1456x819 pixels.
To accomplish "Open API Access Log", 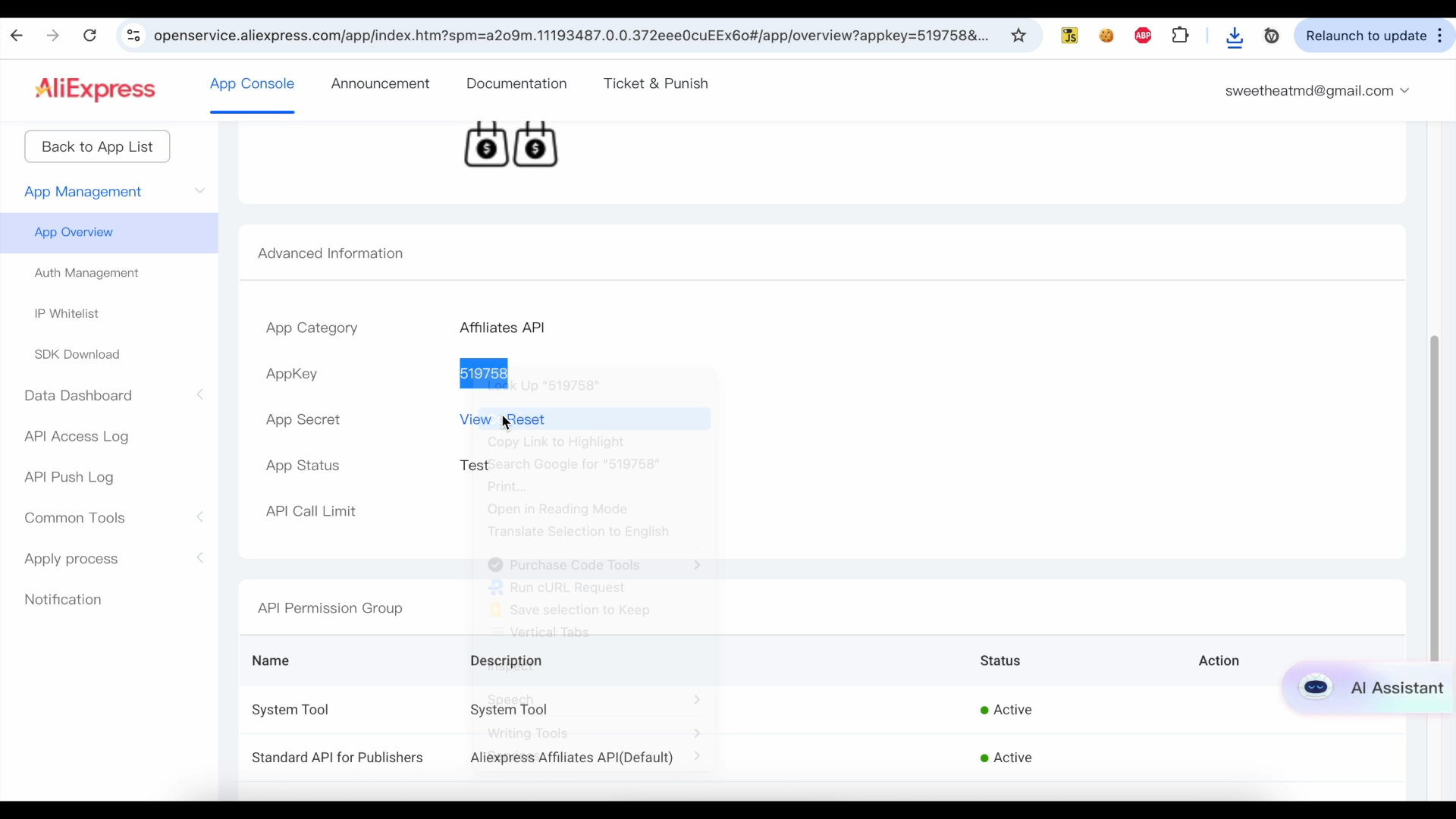I will coord(76,437).
